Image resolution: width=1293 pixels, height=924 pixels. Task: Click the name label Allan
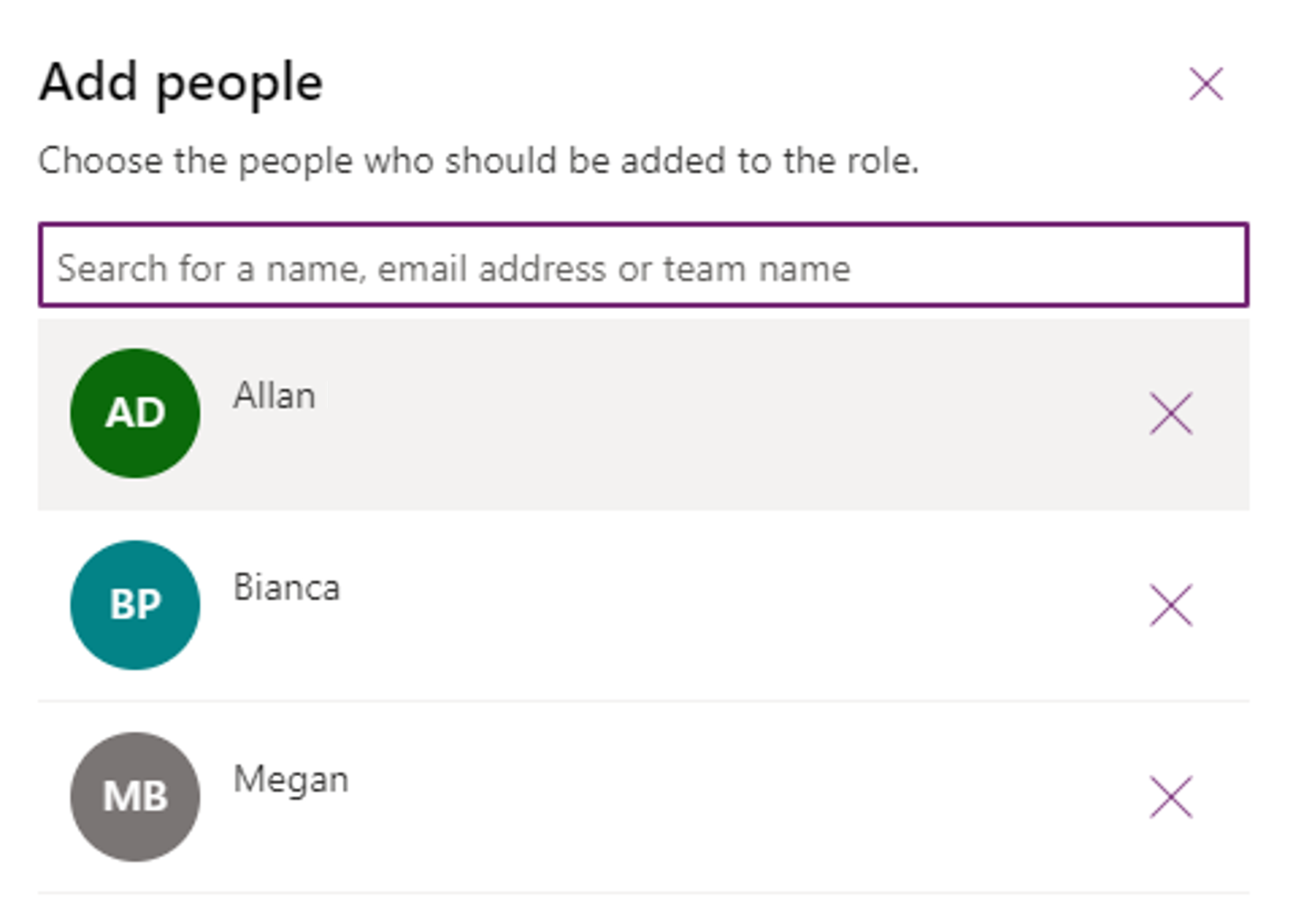(274, 396)
